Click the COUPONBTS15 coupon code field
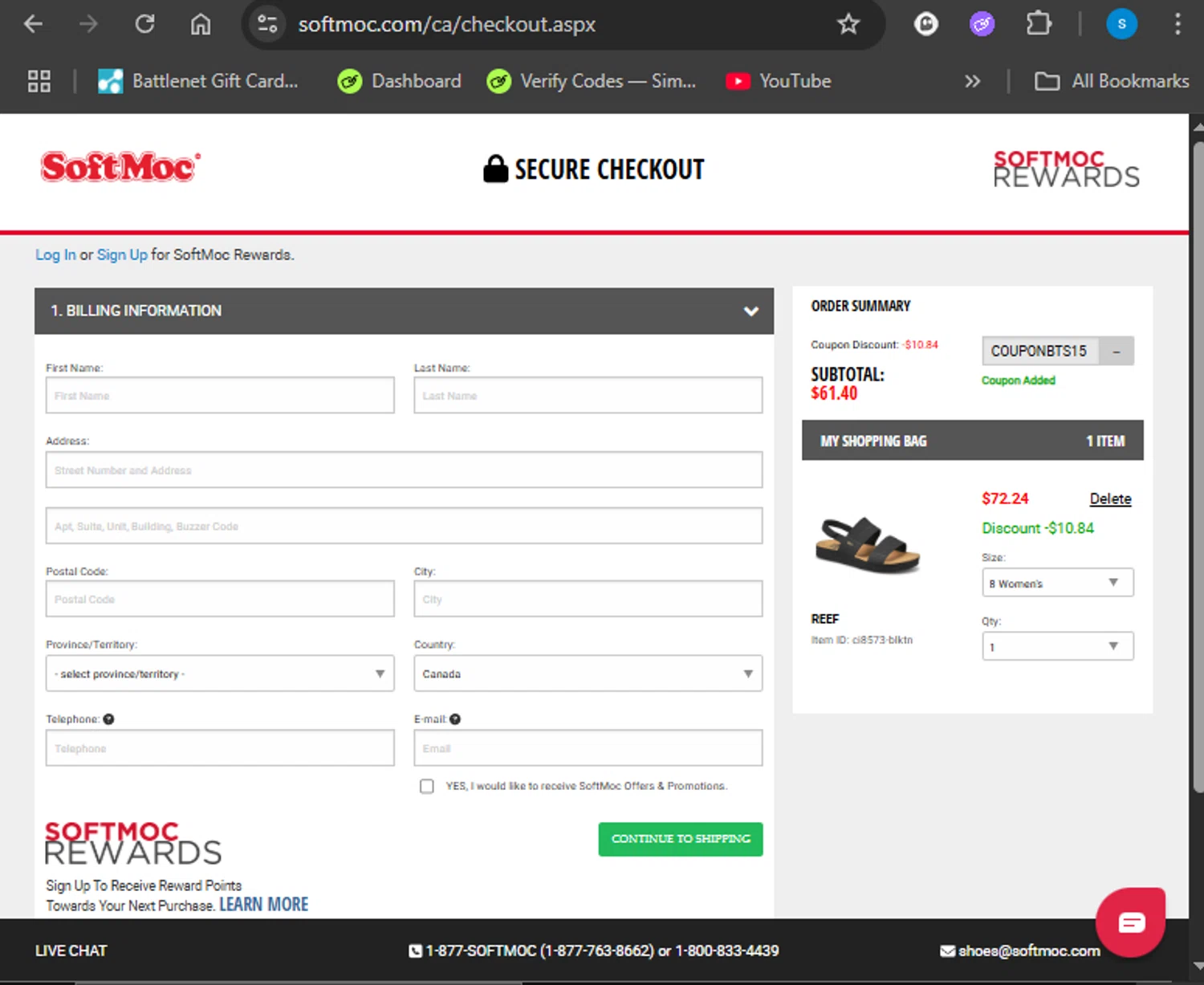 tap(1039, 351)
